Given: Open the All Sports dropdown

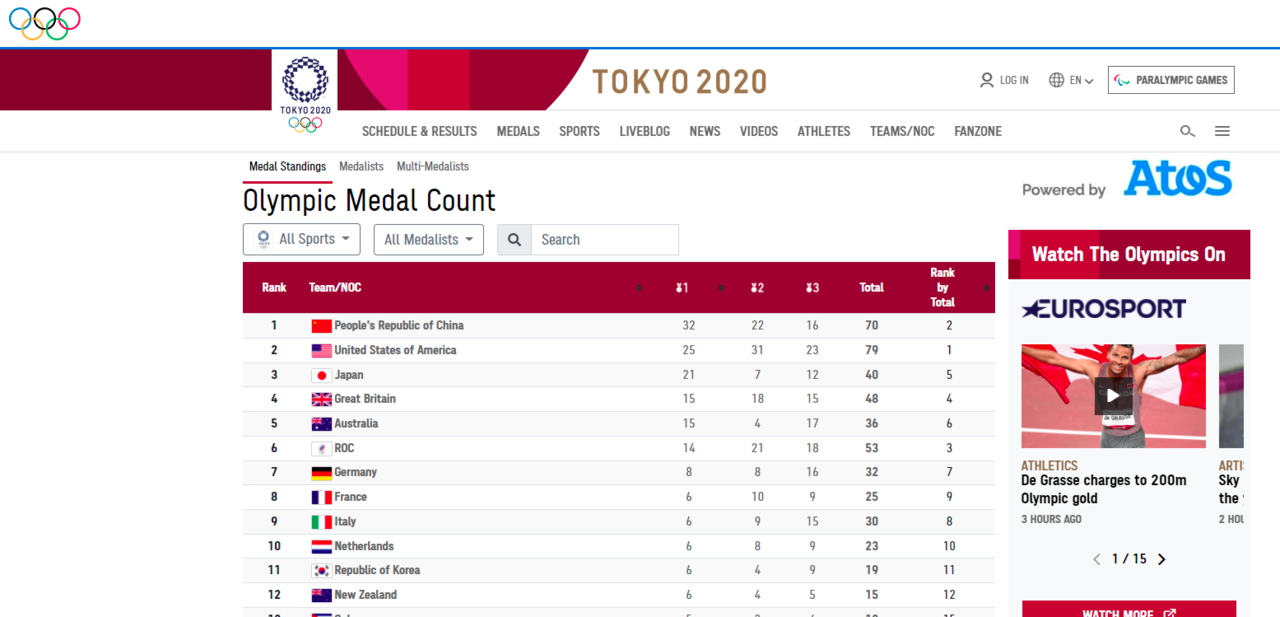Looking at the screenshot, I should 301,239.
